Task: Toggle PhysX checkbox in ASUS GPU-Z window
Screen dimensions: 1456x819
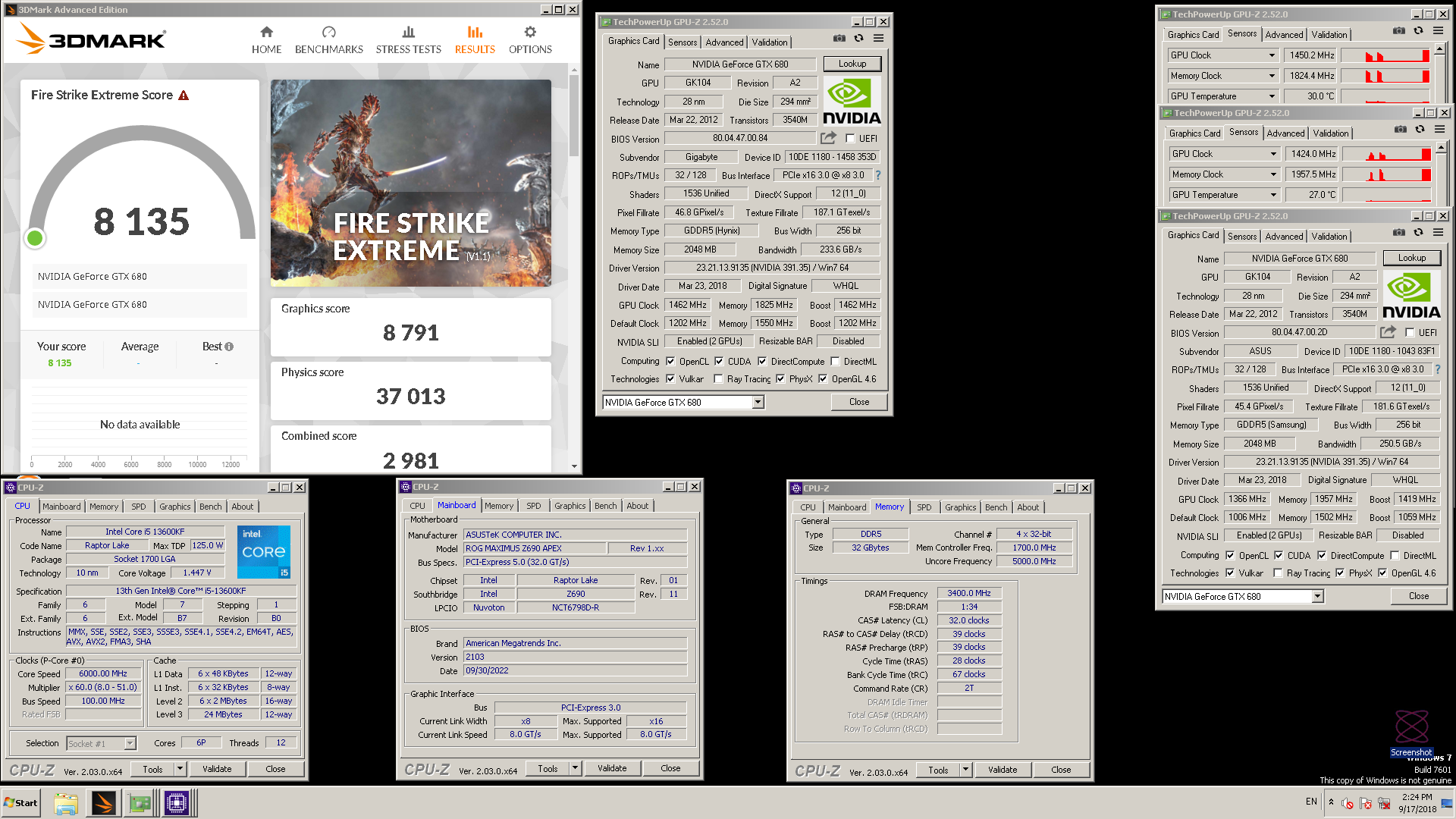Action: click(1340, 573)
